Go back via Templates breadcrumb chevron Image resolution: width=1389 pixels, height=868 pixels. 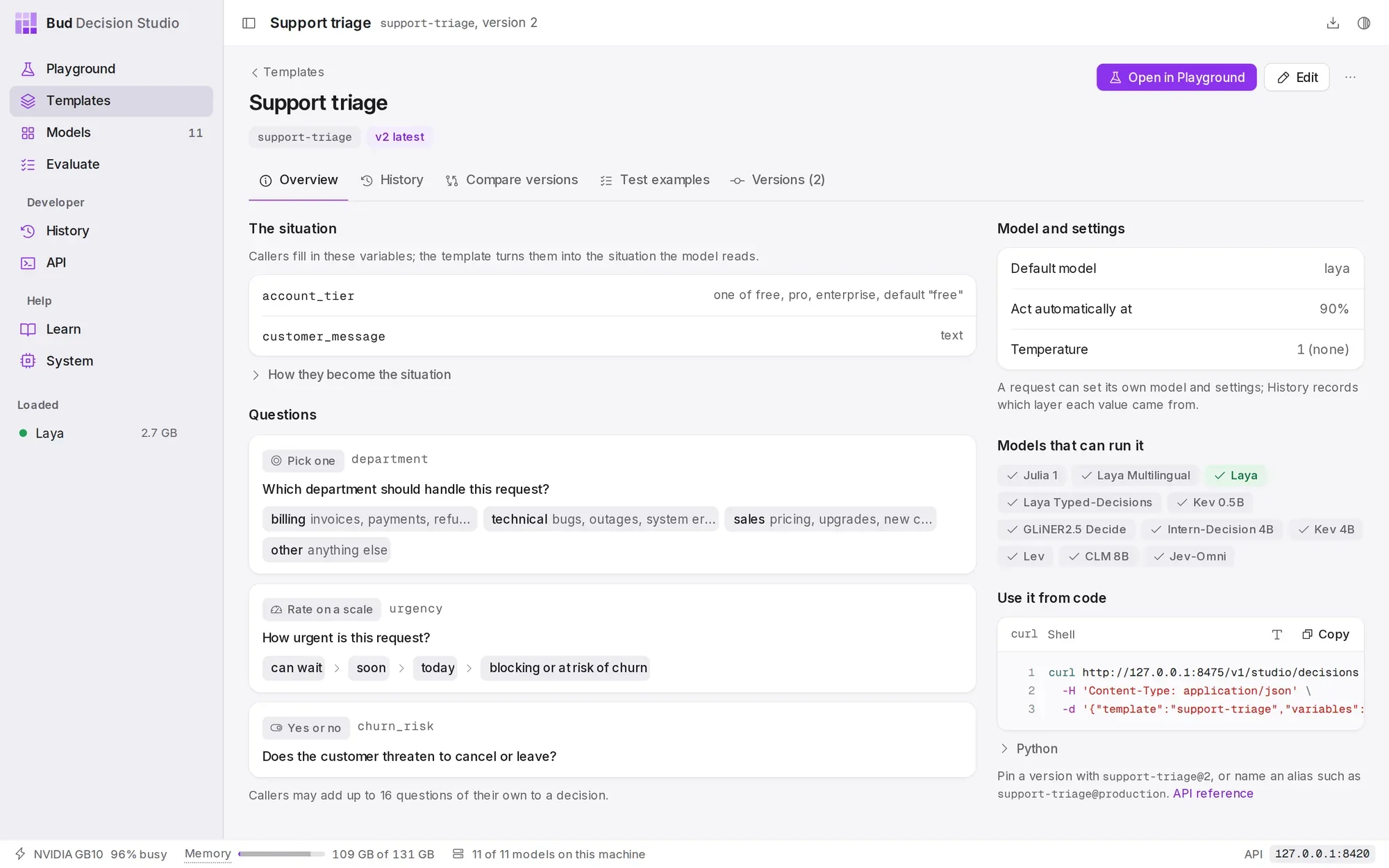pos(255,72)
